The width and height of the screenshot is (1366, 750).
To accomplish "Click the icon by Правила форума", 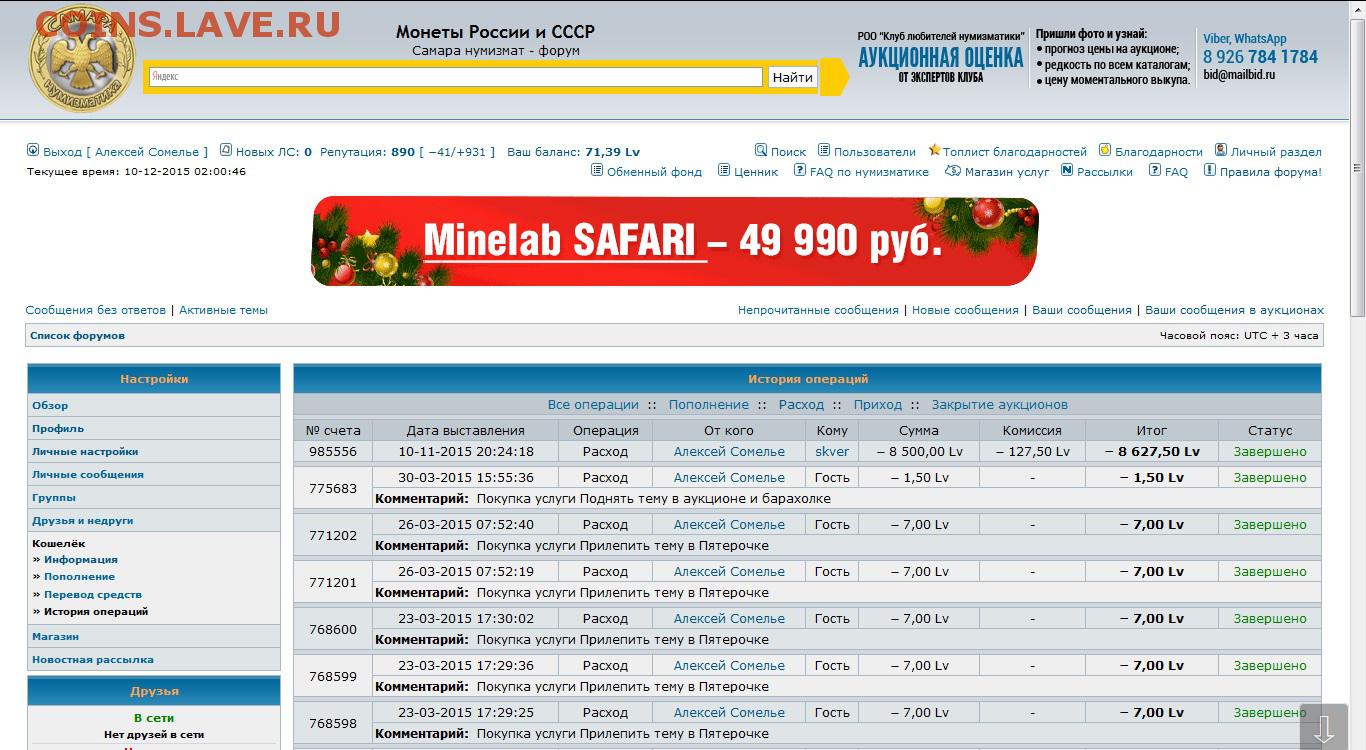I will [x=1210, y=170].
